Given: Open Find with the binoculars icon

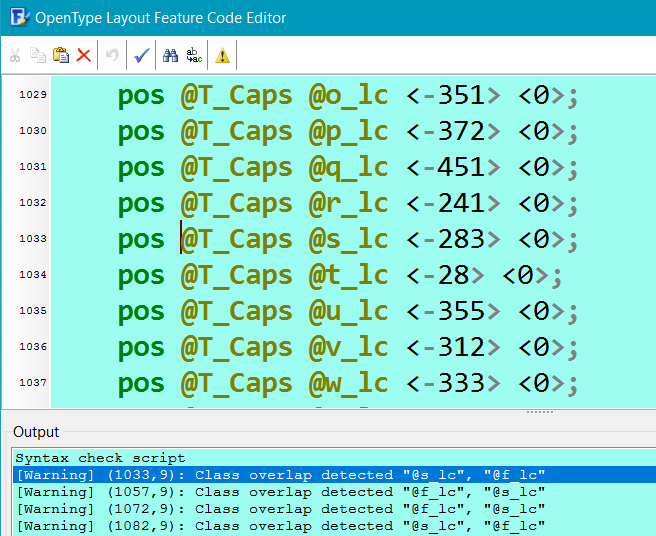Looking at the screenshot, I should tap(170, 55).
